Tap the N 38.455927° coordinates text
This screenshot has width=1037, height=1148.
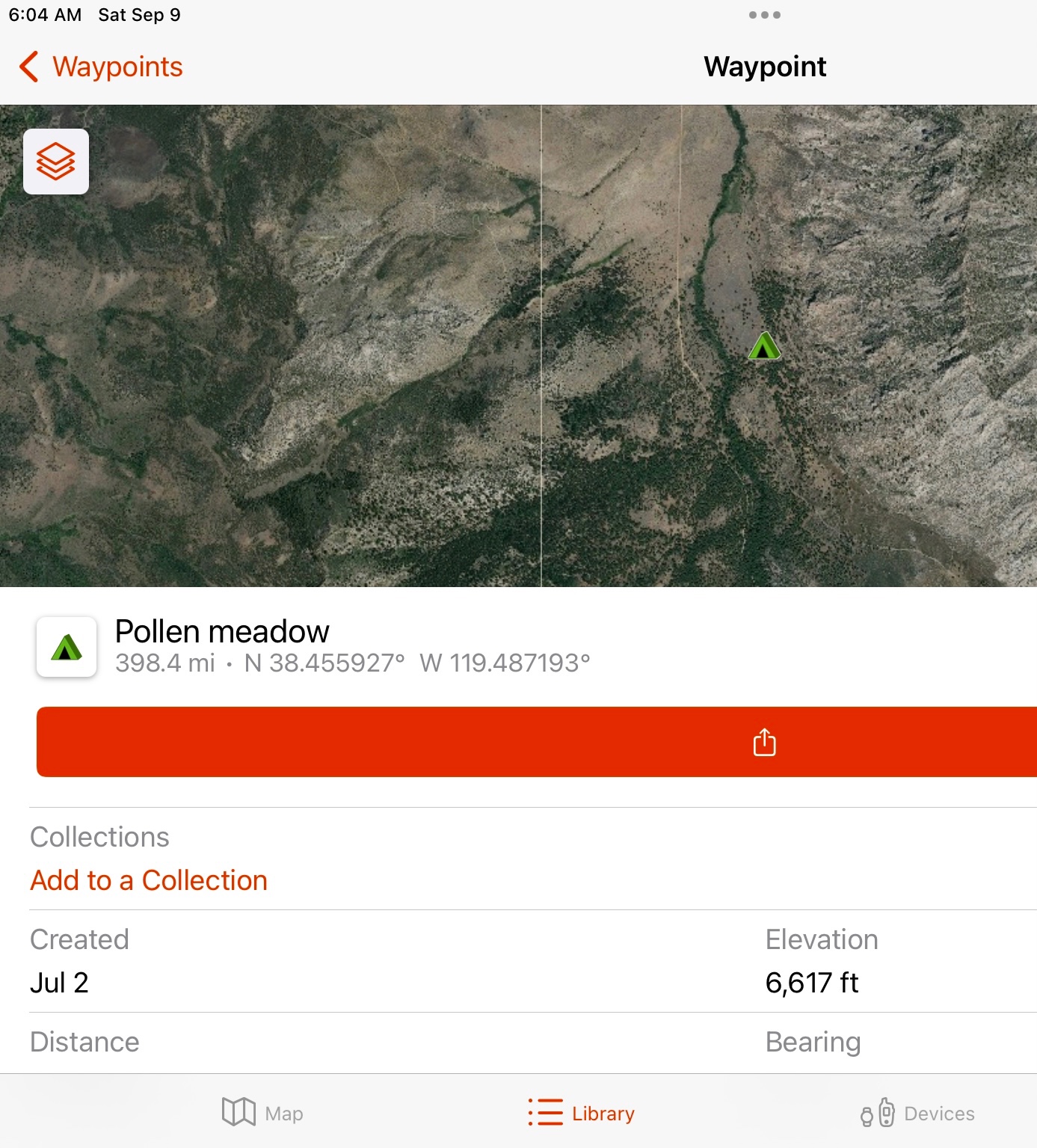(x=324, y=663)
